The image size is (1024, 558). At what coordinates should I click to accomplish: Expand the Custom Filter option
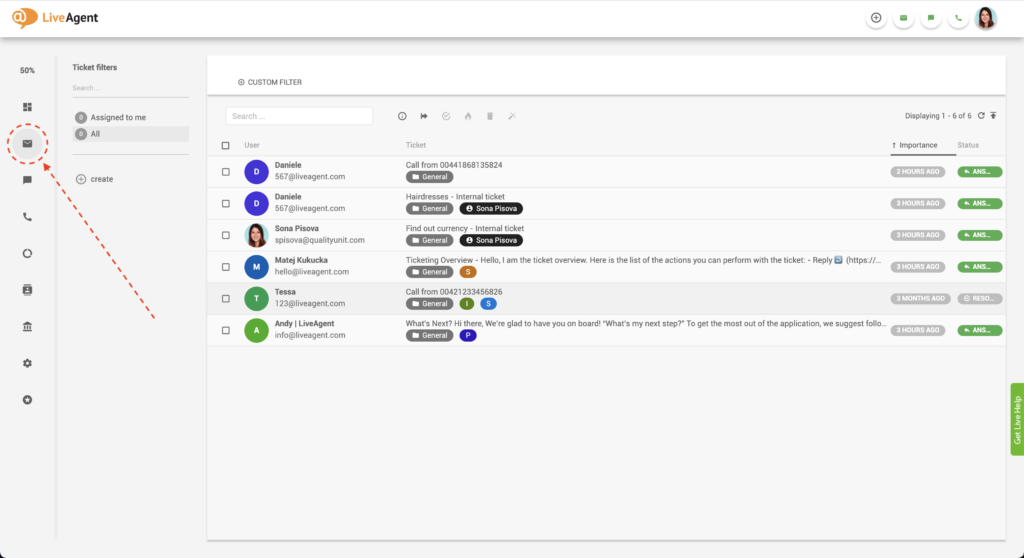270,82
